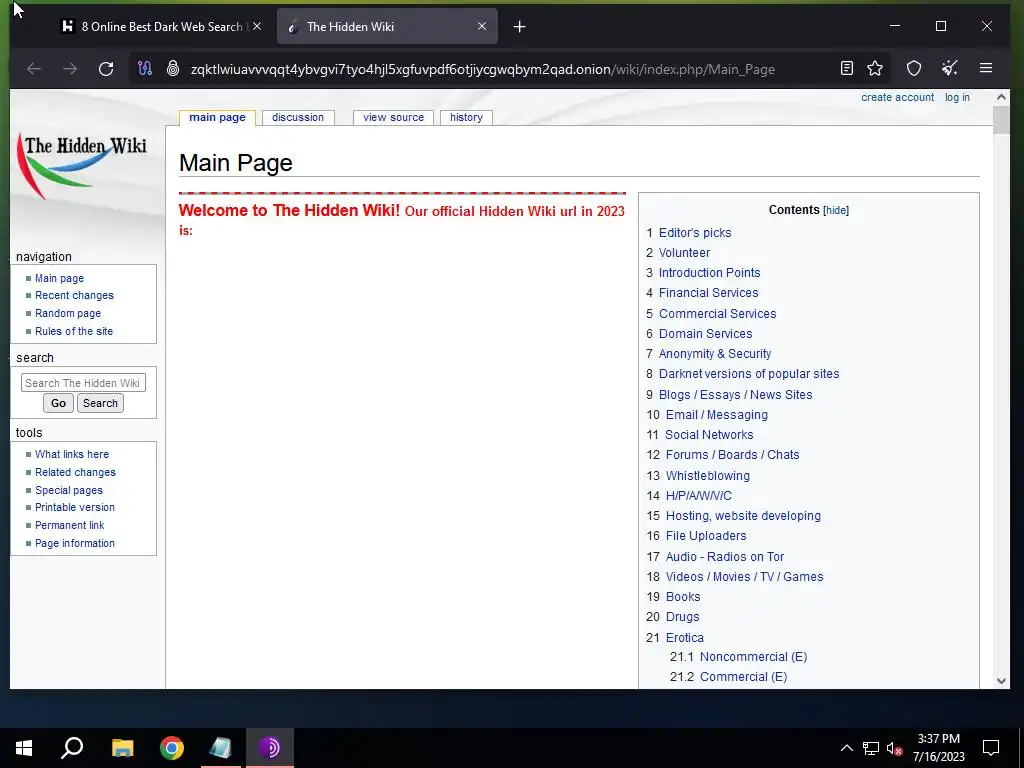Reload the page with the refresh icon
Viewport: 1024px width, 768px height.
tap(106, 69)
